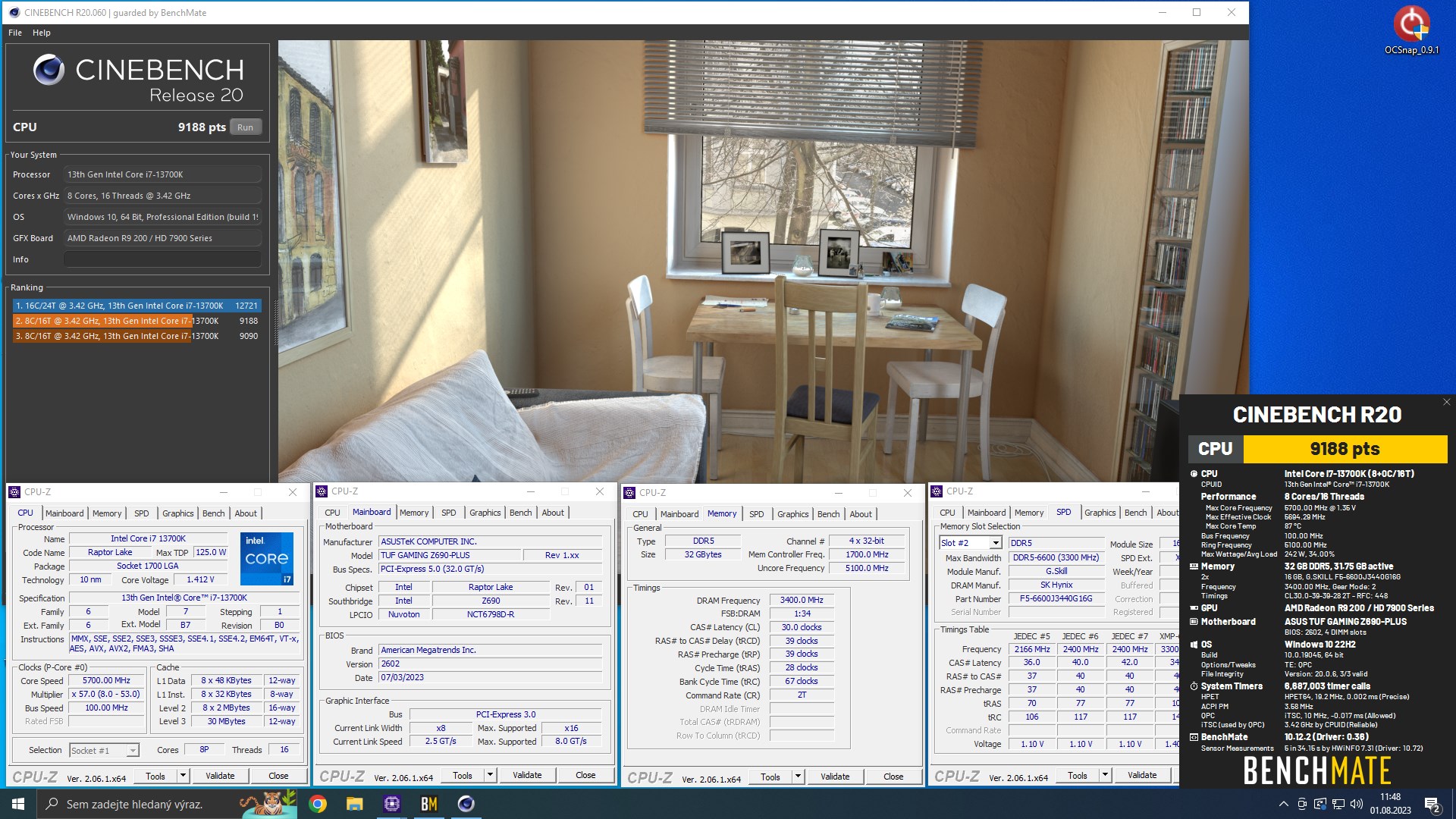The image size is (1456, 819).
Task: Click the title icon of the CPU-Z SPD window
Action: point(937,491)
